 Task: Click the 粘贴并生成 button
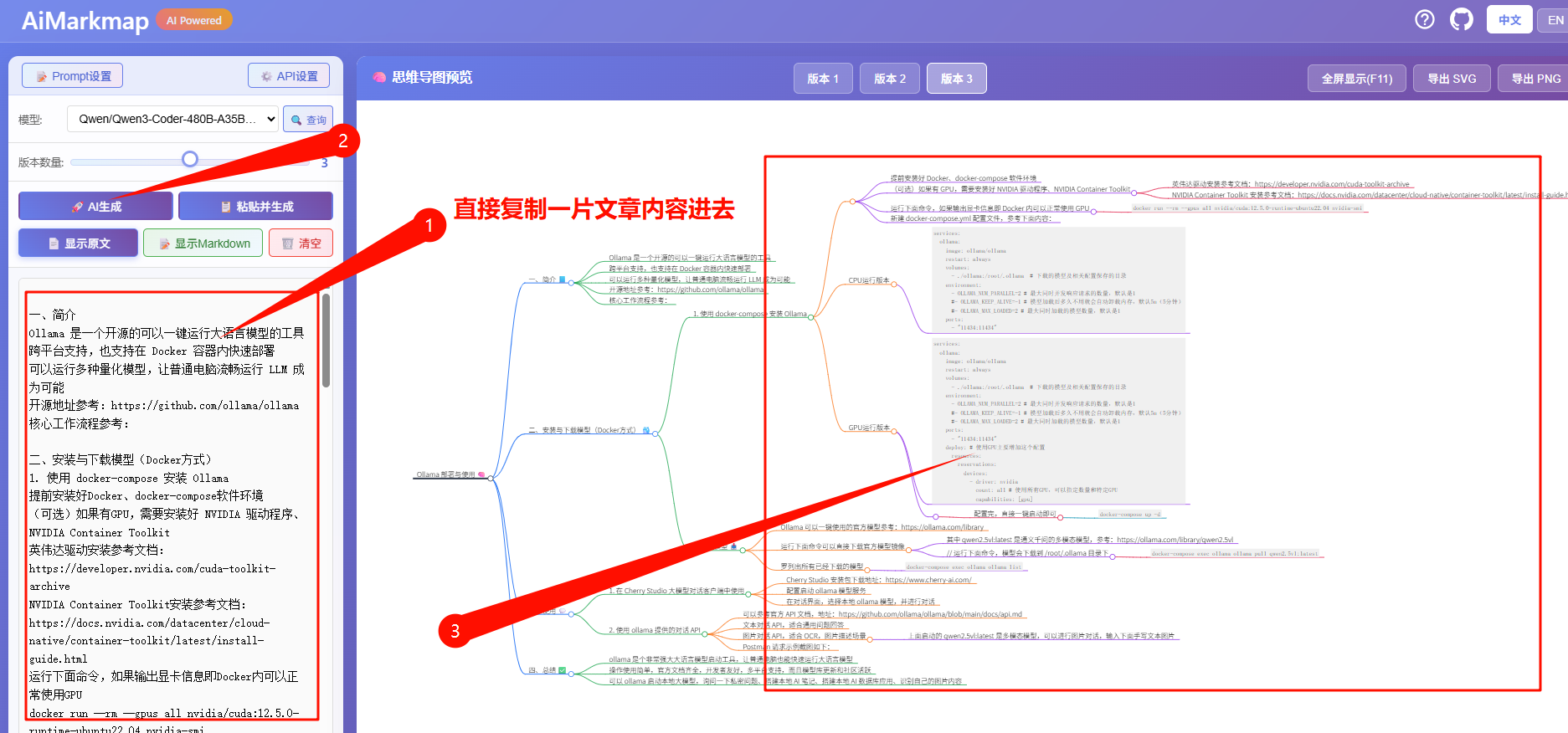click(255, 206)
